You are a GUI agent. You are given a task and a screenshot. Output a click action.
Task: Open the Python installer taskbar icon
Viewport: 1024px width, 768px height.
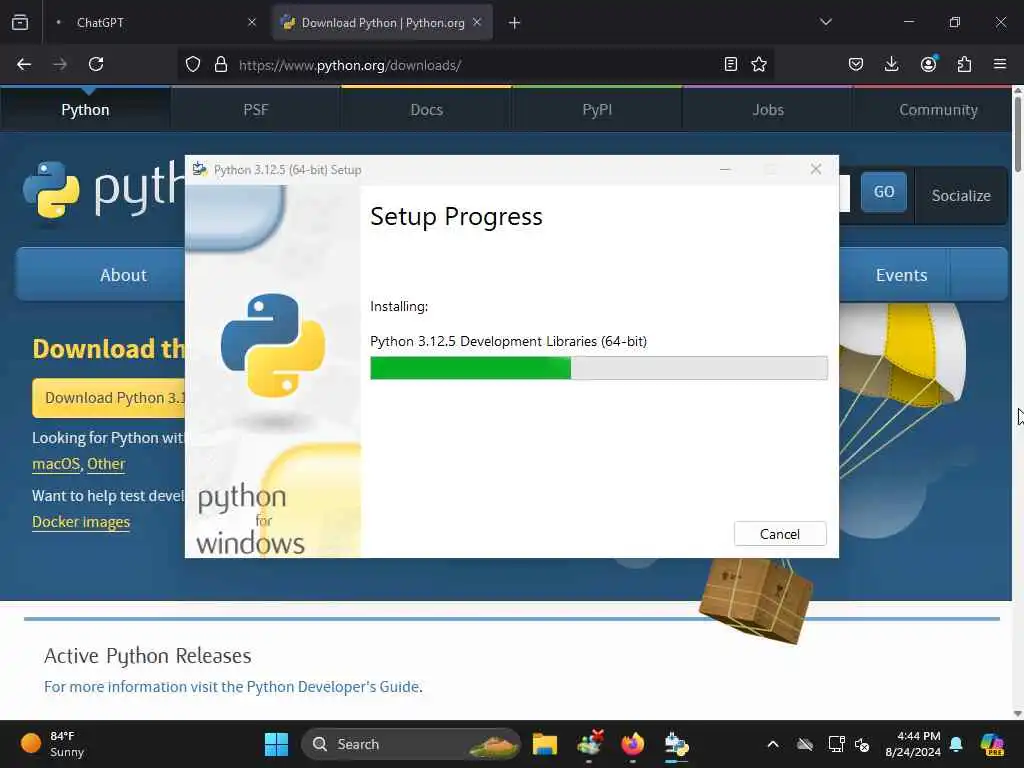[676, 744]
